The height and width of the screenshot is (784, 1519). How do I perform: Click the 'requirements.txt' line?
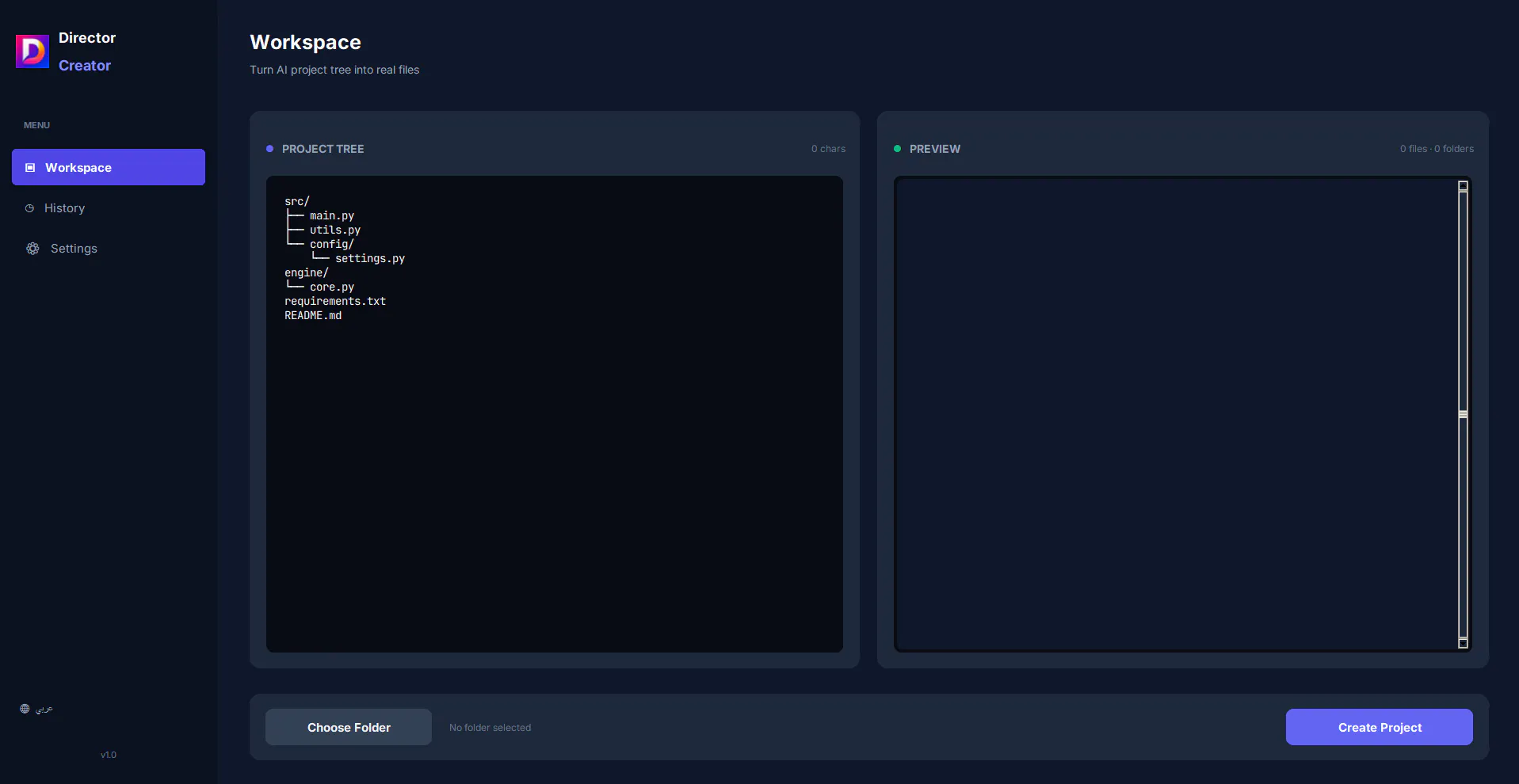pos(335,301)
